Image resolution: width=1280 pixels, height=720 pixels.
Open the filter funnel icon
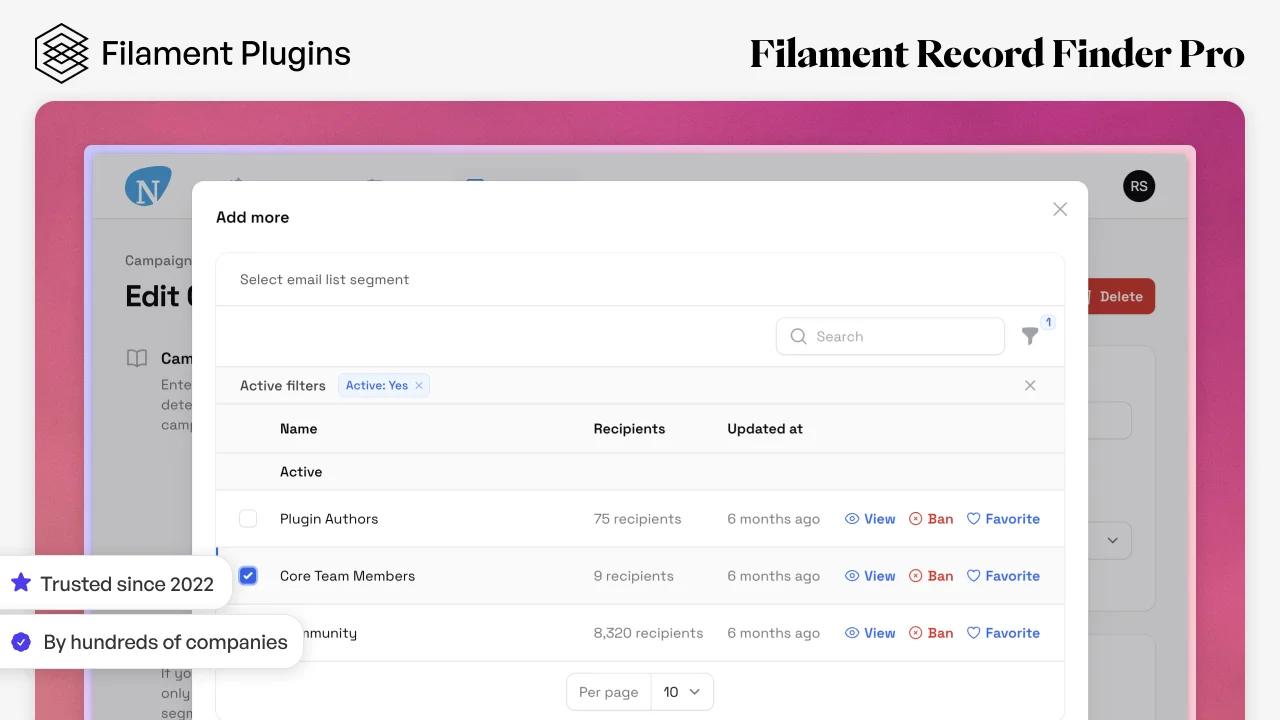1030,337
